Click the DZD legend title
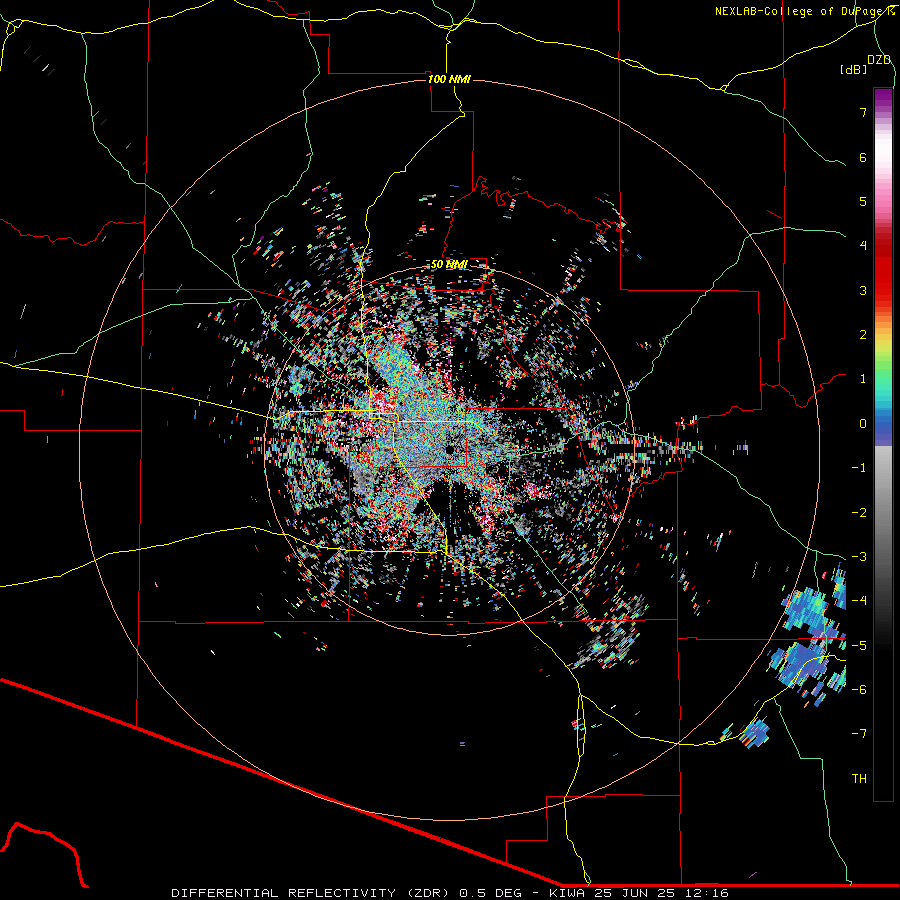 (879, 60)
